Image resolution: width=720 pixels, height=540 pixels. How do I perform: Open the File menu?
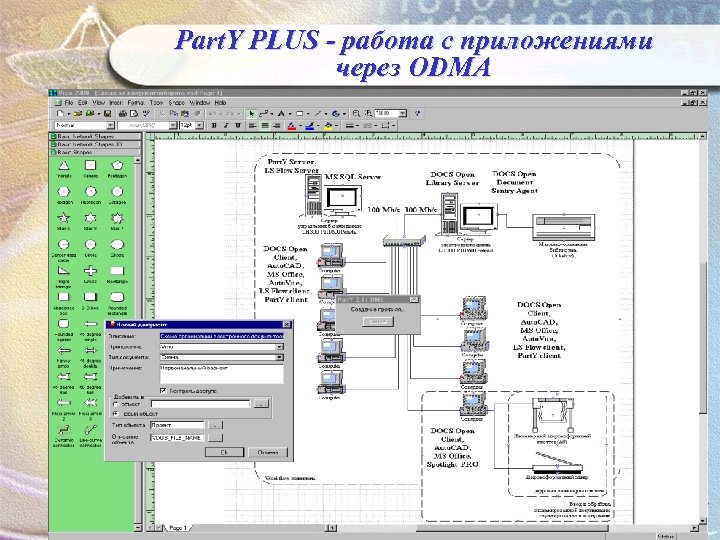tap(69, 103)
